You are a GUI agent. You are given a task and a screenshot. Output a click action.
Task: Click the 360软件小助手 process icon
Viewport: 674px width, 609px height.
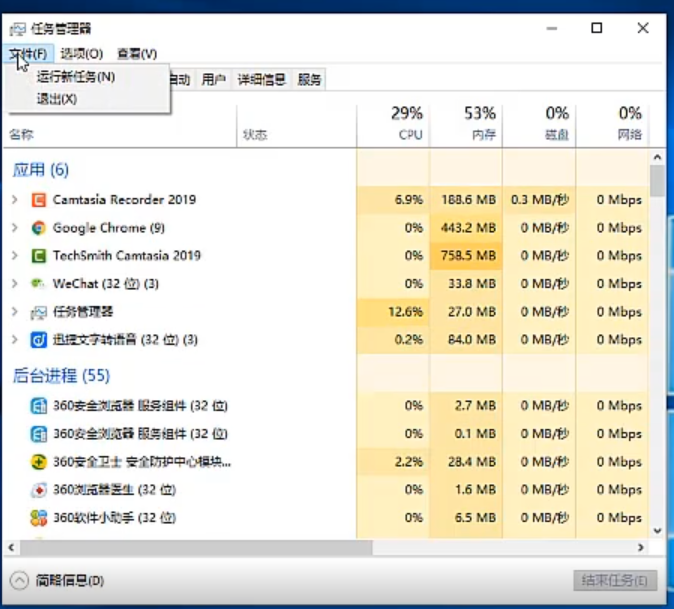click(x=38, y=518)
